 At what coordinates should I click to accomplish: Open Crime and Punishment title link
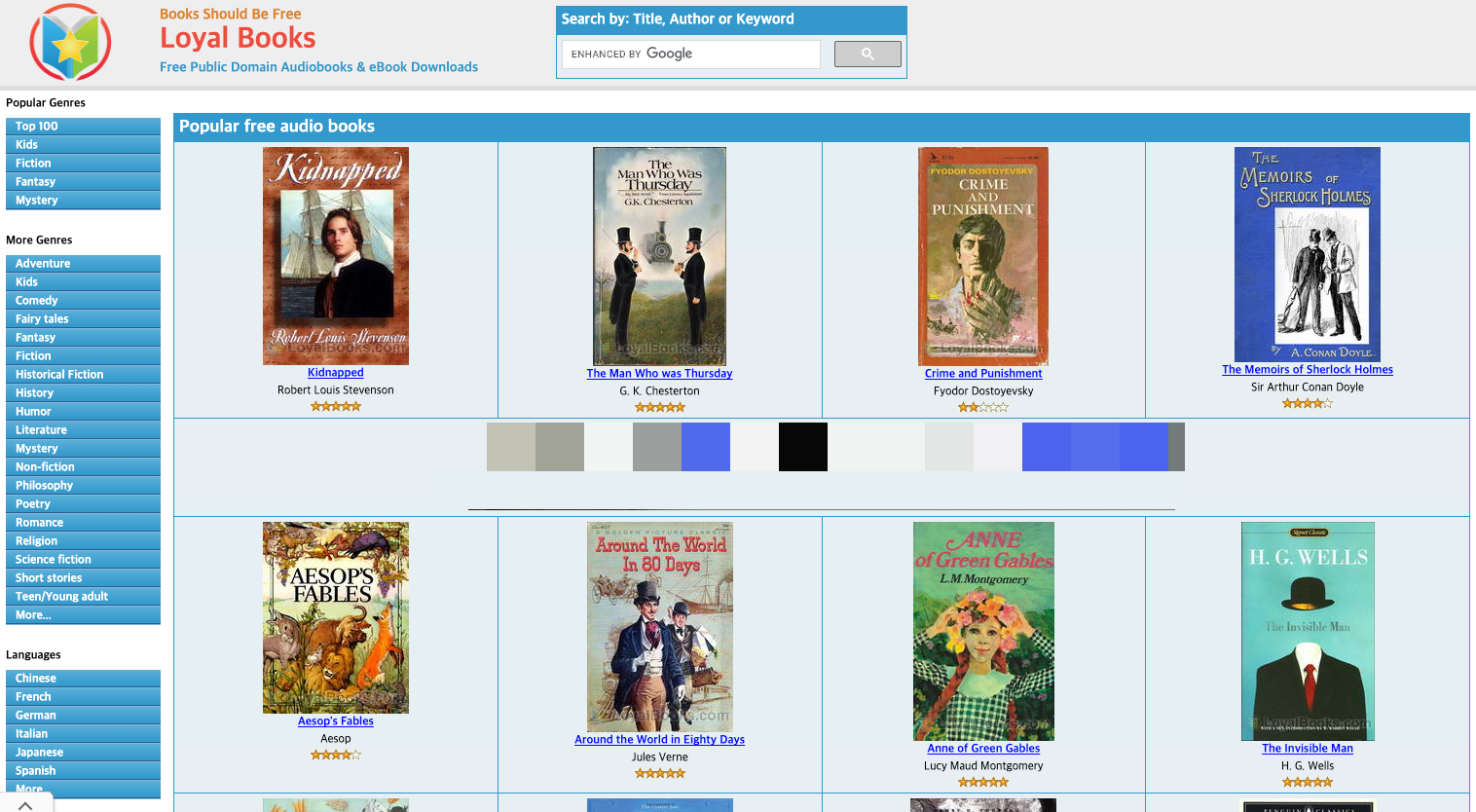[983, 374]
